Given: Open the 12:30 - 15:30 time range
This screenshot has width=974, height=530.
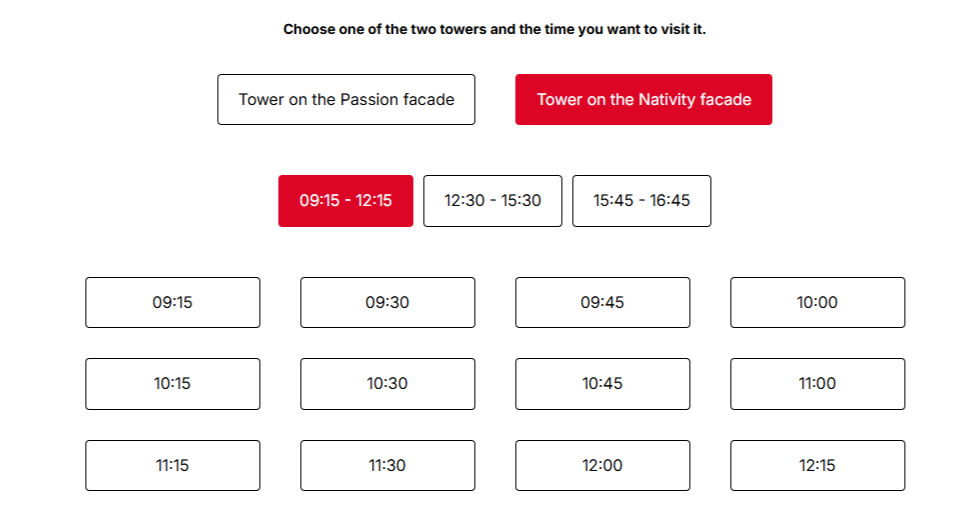Looking at the screenshot, I should point(492,201).
